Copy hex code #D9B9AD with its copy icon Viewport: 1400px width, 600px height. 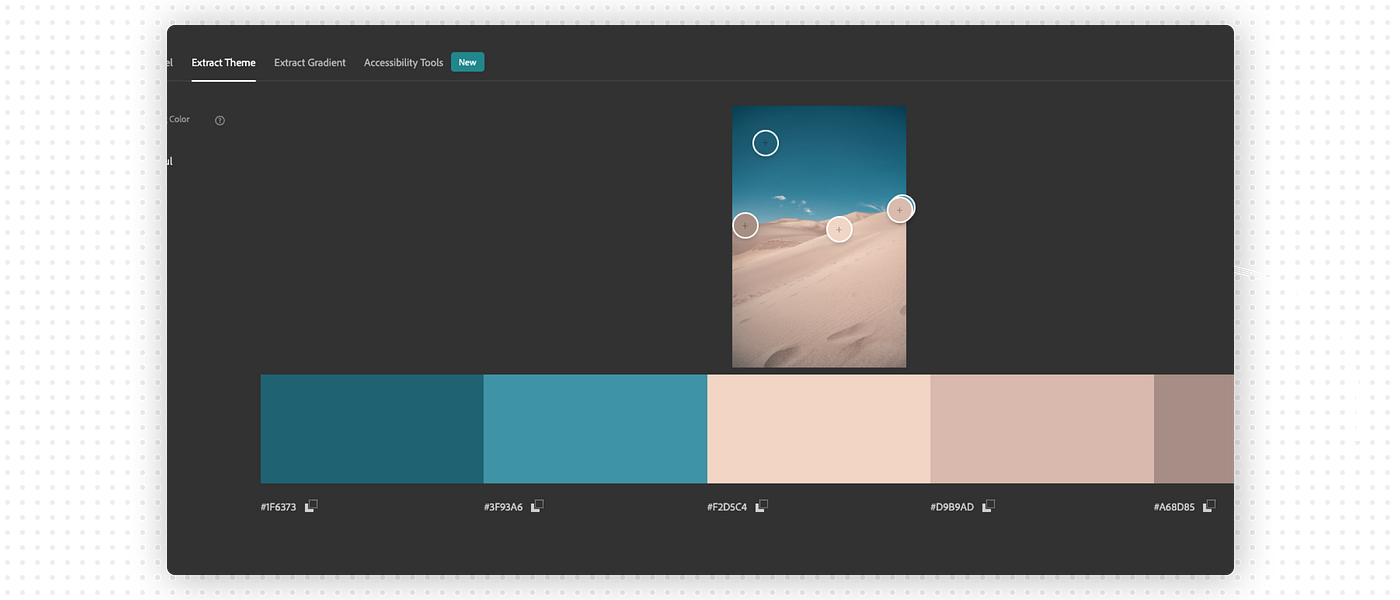point(988,506)
